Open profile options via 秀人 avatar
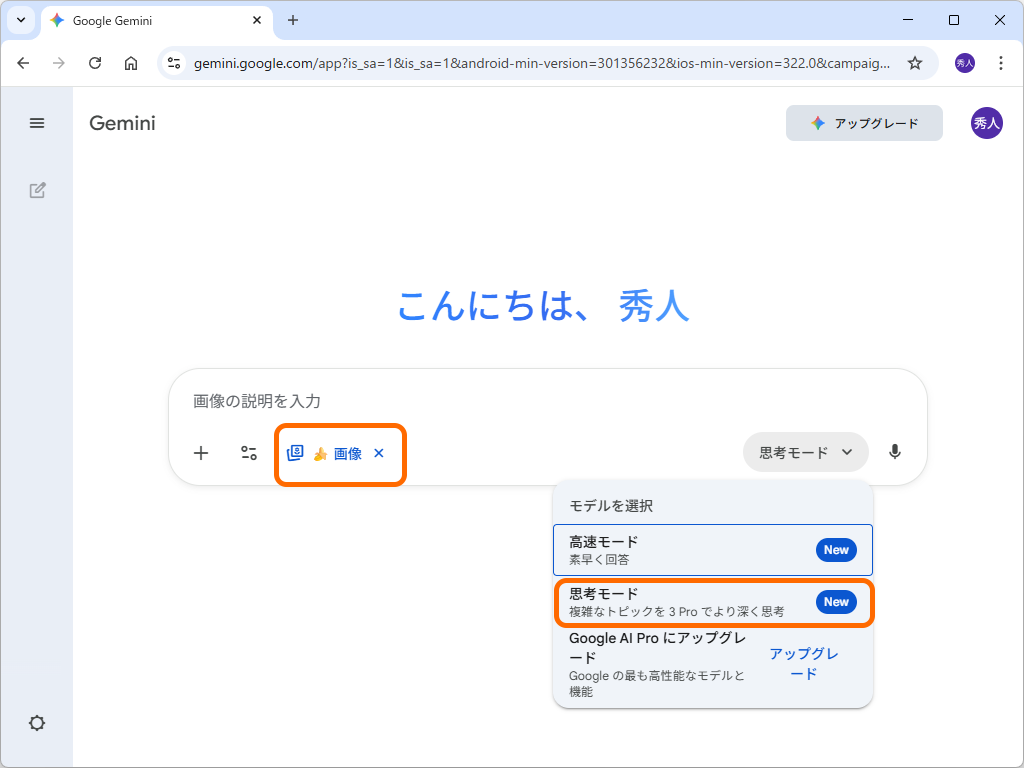The image size is (1024, 768). pos(987,123)
